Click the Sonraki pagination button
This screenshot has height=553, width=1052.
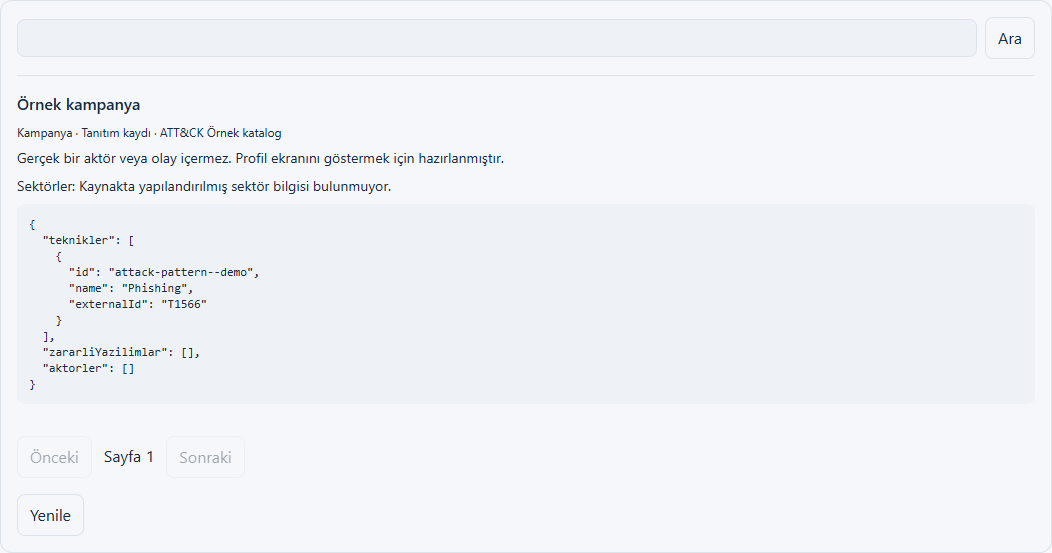tap(205, 457)
